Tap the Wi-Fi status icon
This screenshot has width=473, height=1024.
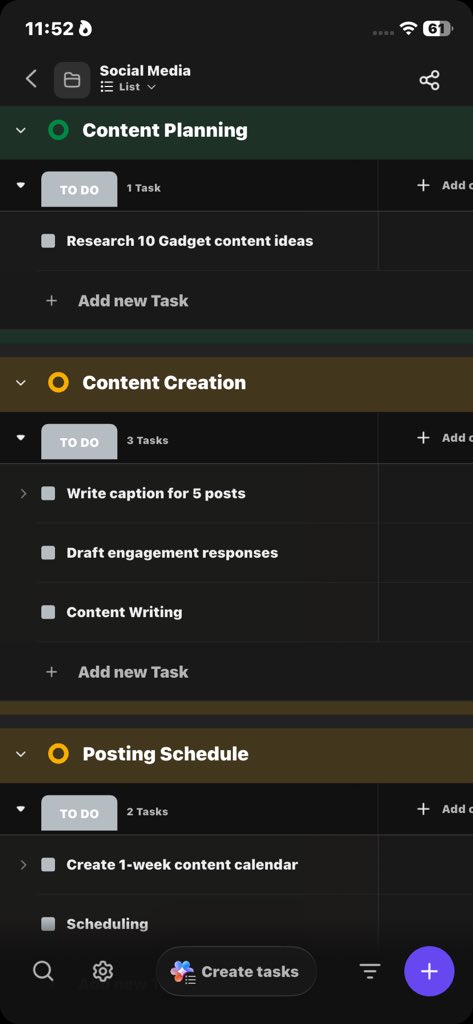pyautogui.click(x=408, y=29)
